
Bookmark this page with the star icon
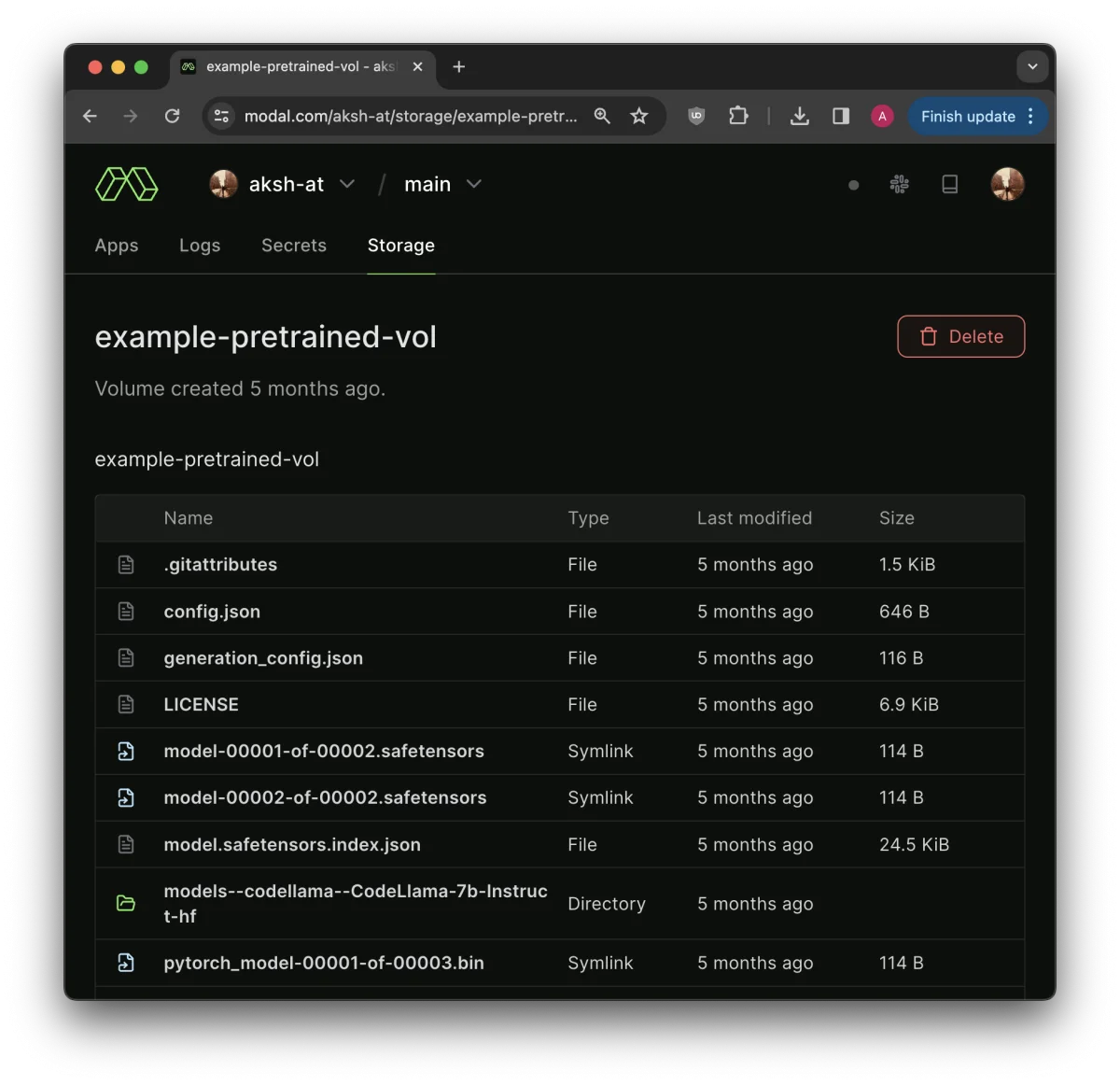[639, 116]
